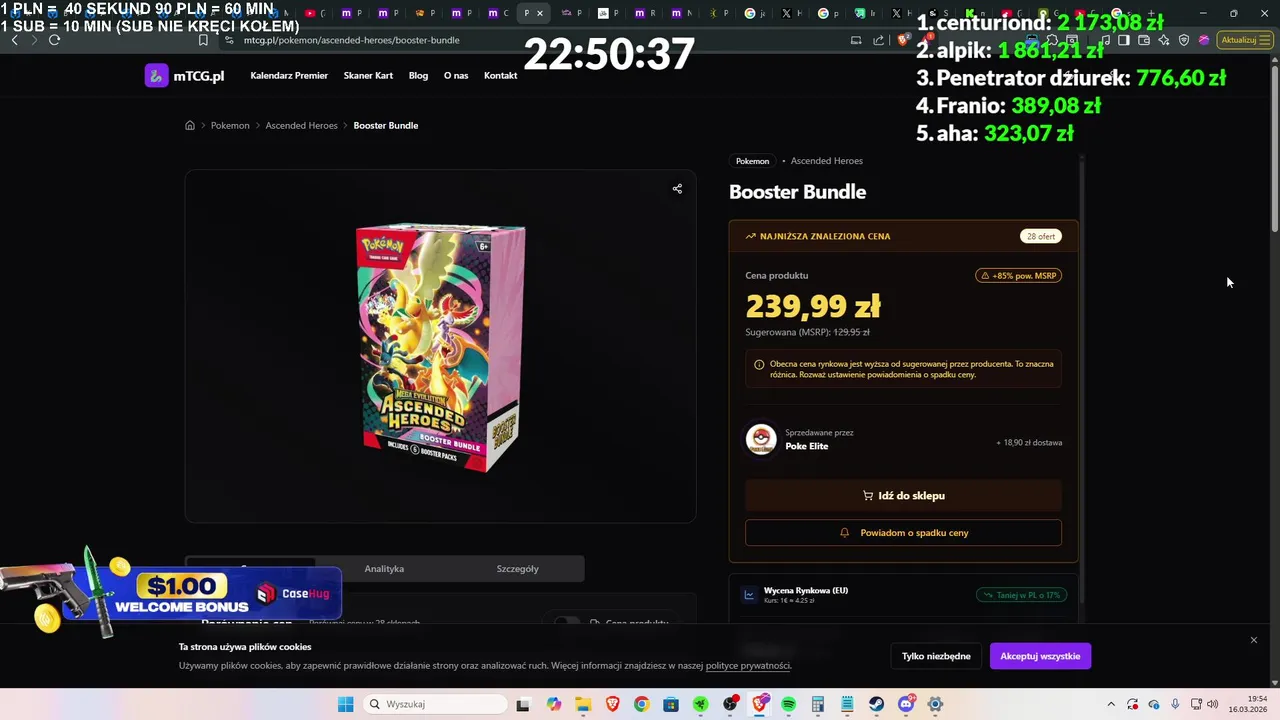The height and width of the screenshot is (720, 1280).
Task: Open Google Chrome from the taskbar
Action: click(642, 704)
